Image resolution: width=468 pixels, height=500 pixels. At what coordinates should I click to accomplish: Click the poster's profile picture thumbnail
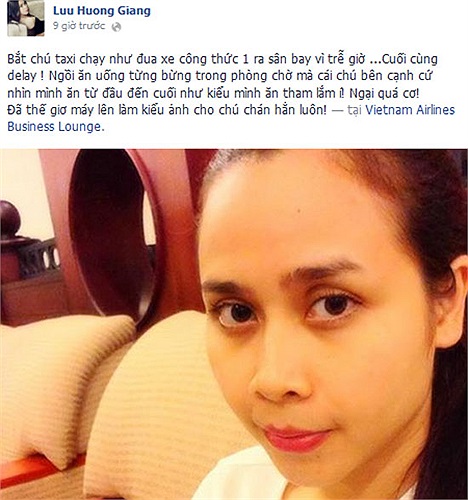pos(26,18)
